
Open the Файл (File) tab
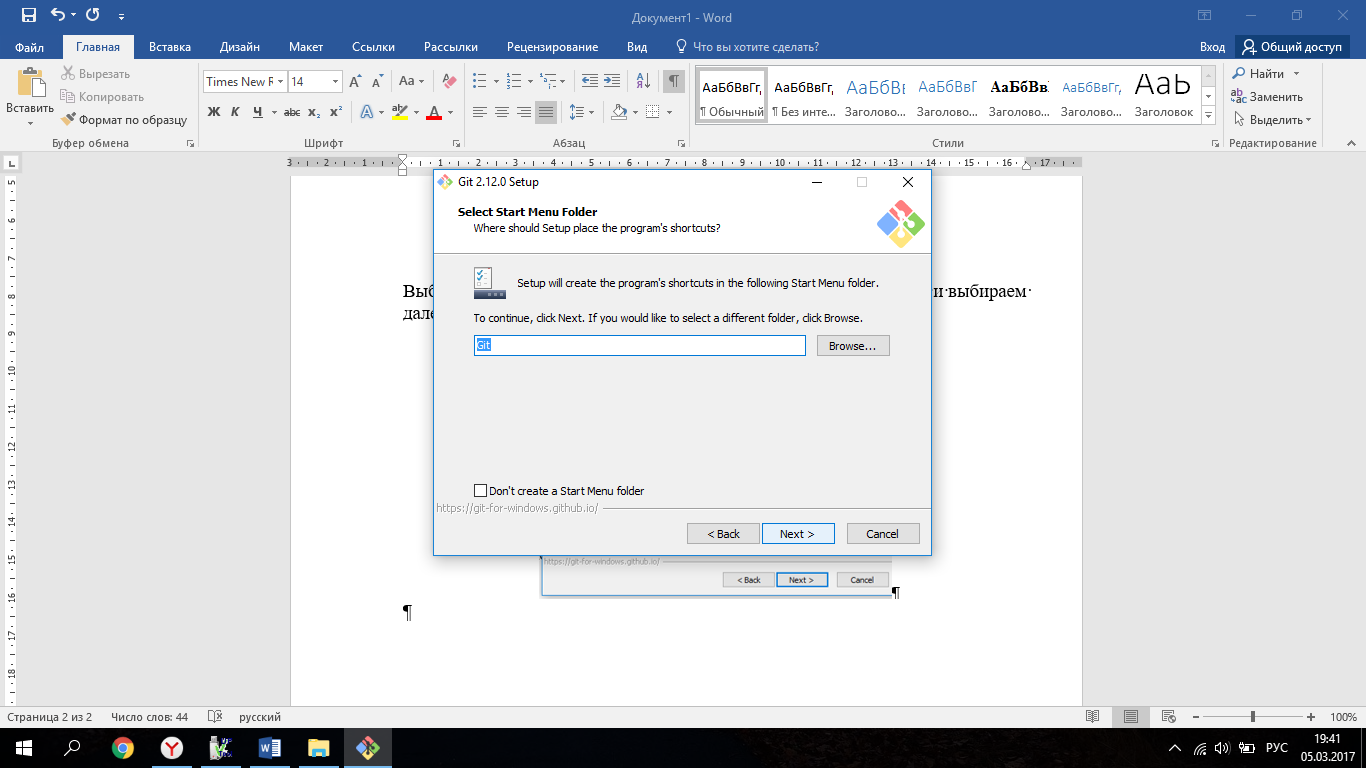tap(30, 47)
